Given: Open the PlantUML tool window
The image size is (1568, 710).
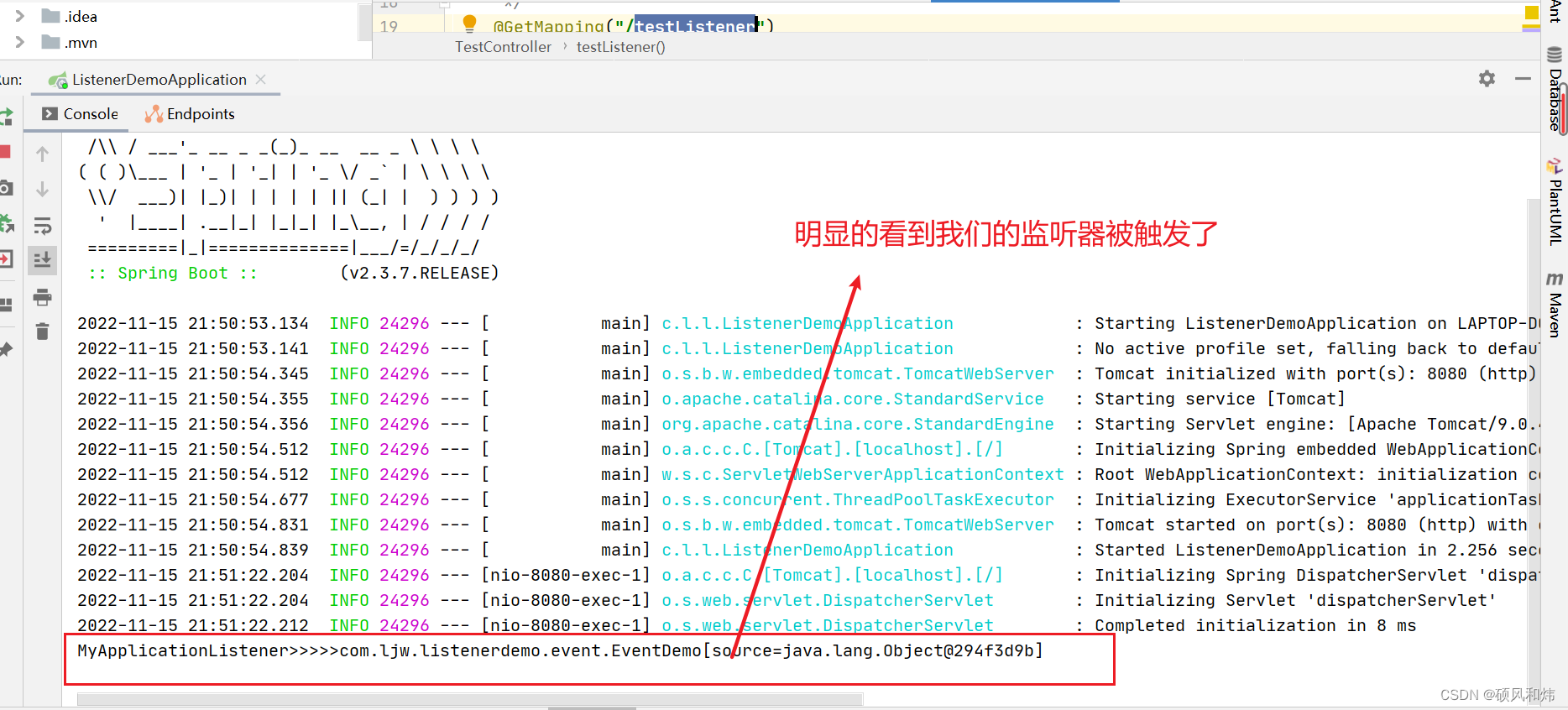Looking at the screenshot, I should coord(1555,201).
